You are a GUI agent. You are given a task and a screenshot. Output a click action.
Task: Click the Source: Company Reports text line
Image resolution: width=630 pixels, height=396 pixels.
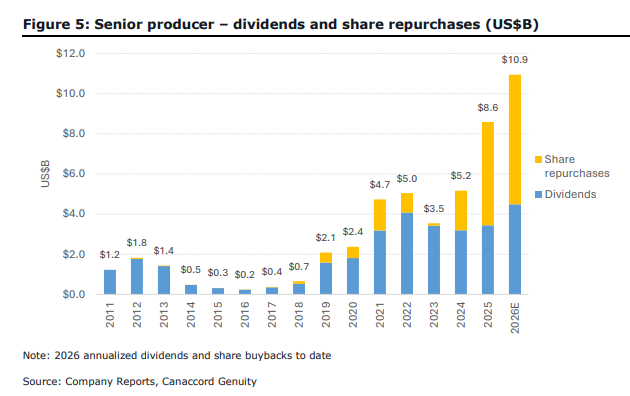click(x=139, y=381)
